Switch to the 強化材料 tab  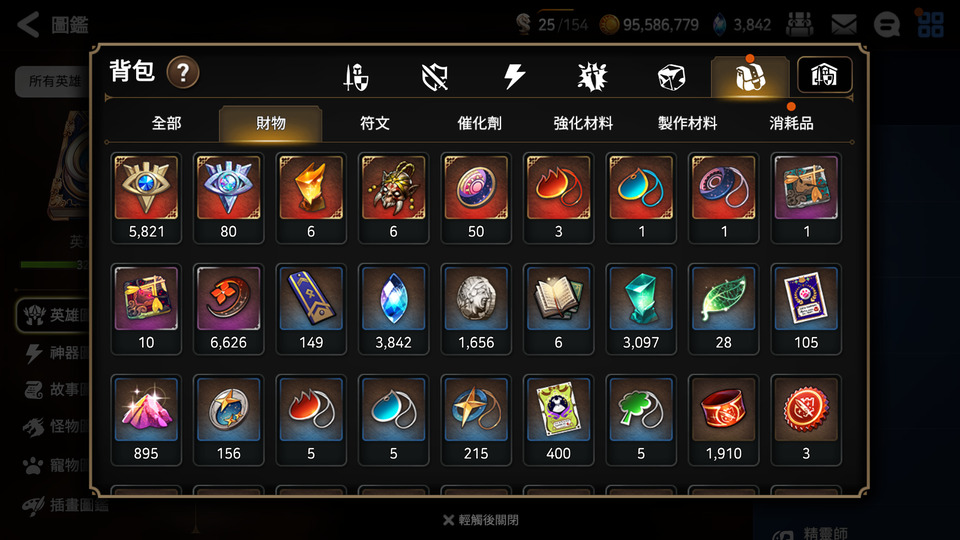(583, 123)
